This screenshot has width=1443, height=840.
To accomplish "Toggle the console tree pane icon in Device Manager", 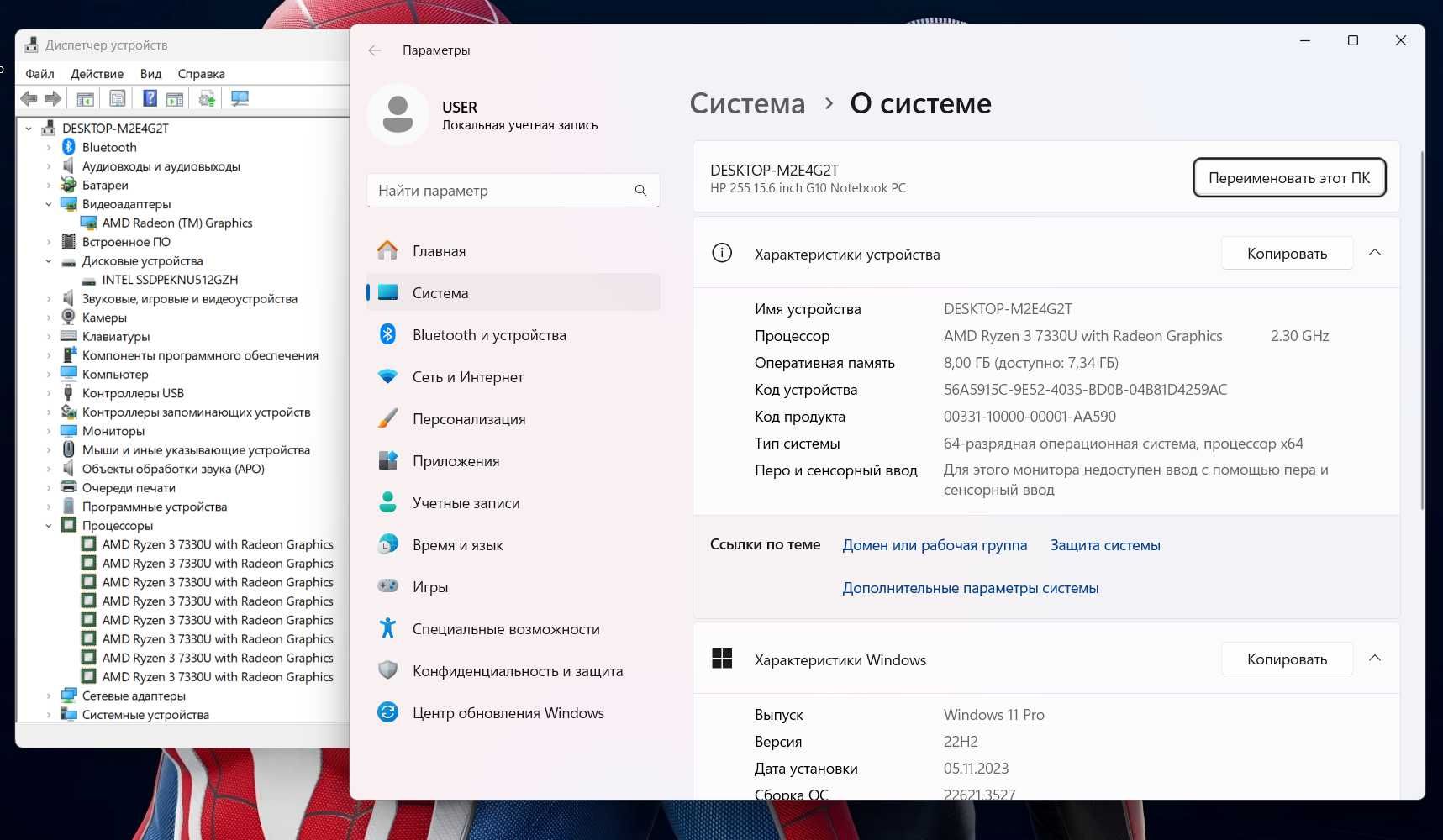I will 86,99.
